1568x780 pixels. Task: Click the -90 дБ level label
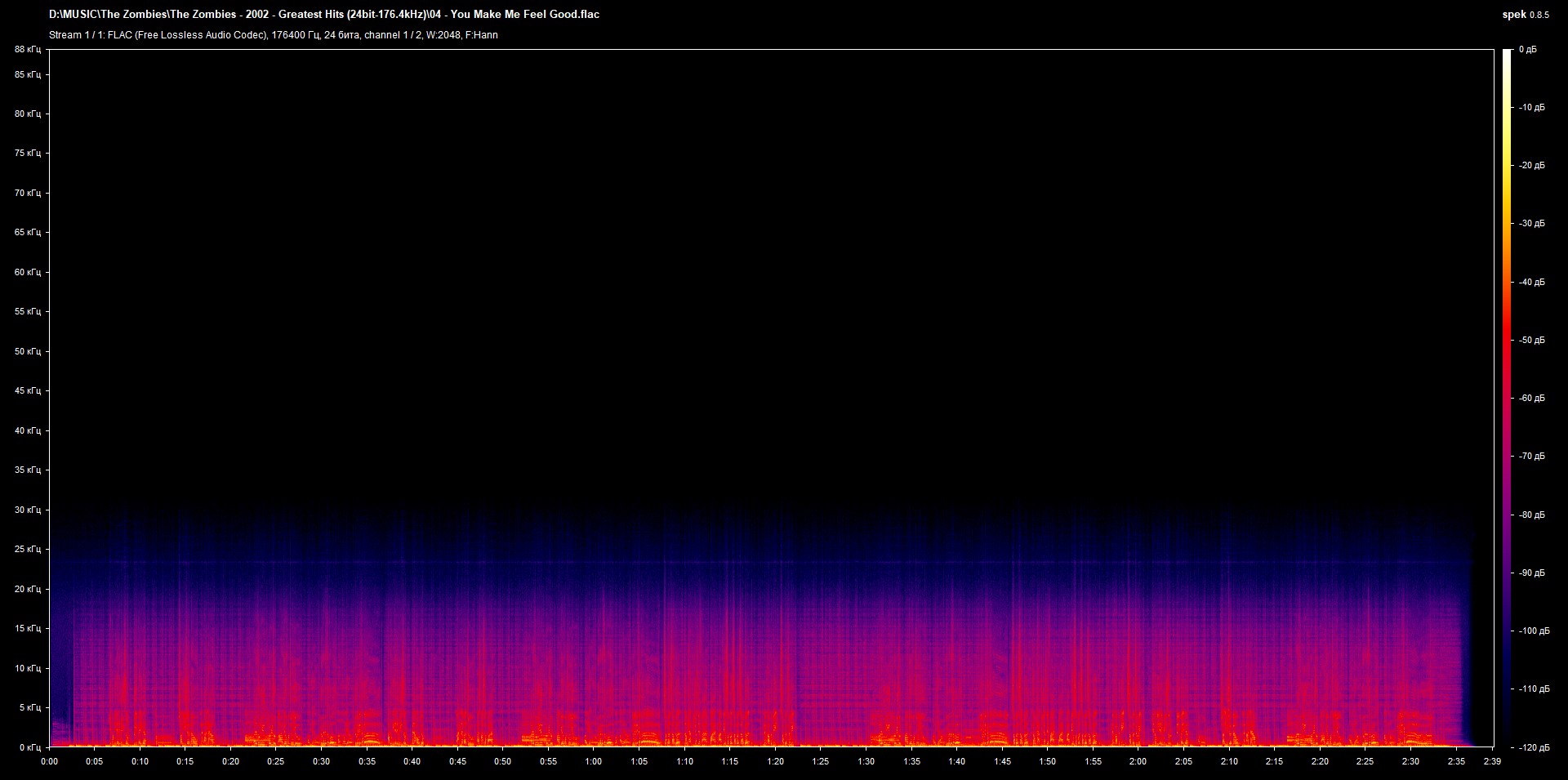(x=1532, y=573)
